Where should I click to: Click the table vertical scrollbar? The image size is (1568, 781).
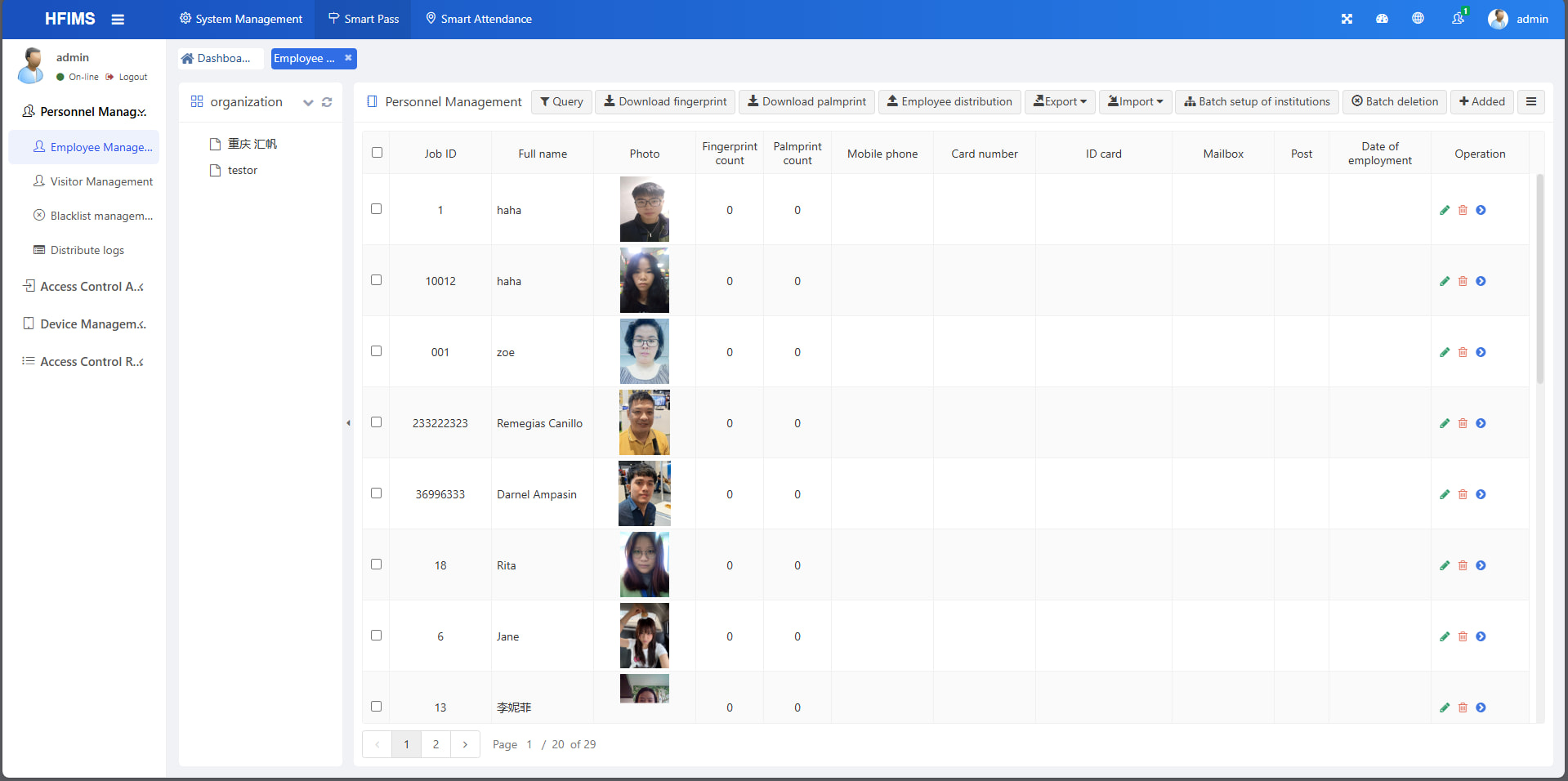click(1540, 279)
